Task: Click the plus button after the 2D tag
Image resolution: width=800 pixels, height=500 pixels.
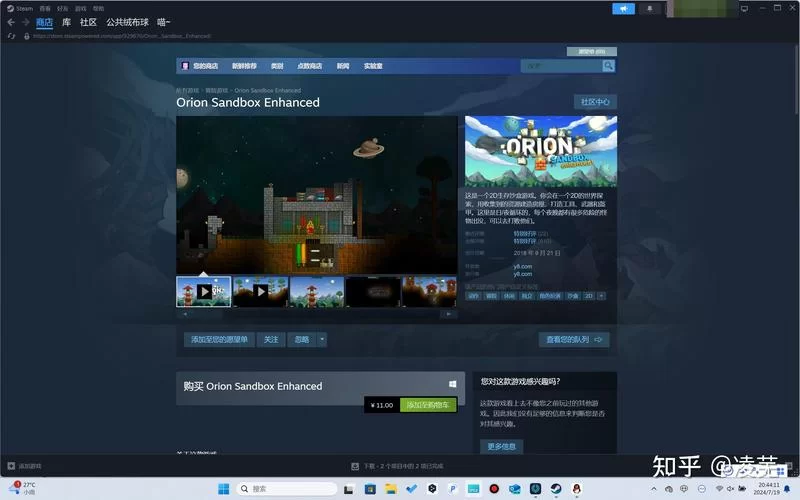Action: (x=601, y=296)
